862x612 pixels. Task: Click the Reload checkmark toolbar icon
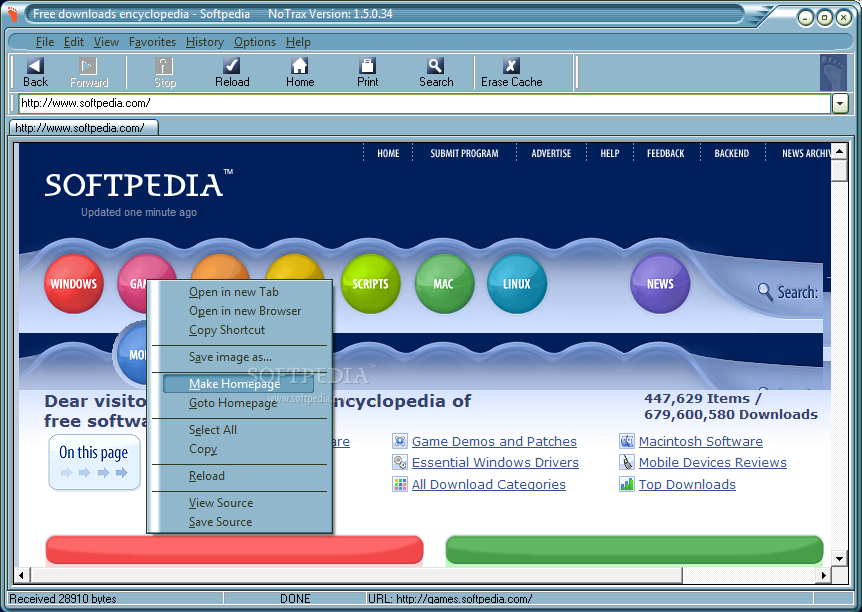(x=231, y=66)
